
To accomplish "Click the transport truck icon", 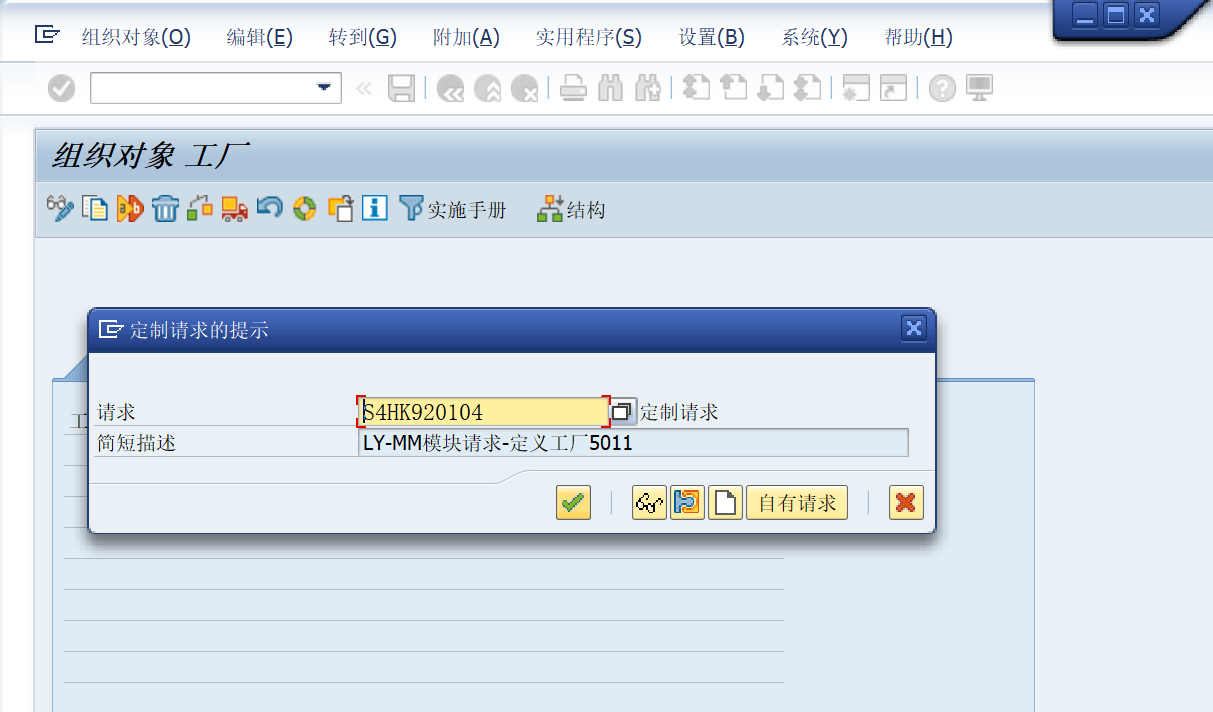I will [235, 209].
